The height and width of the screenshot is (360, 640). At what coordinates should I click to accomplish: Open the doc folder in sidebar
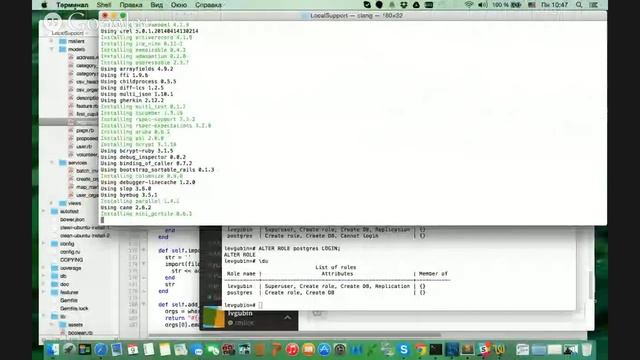pyautogui.click(x=60, y=284)
